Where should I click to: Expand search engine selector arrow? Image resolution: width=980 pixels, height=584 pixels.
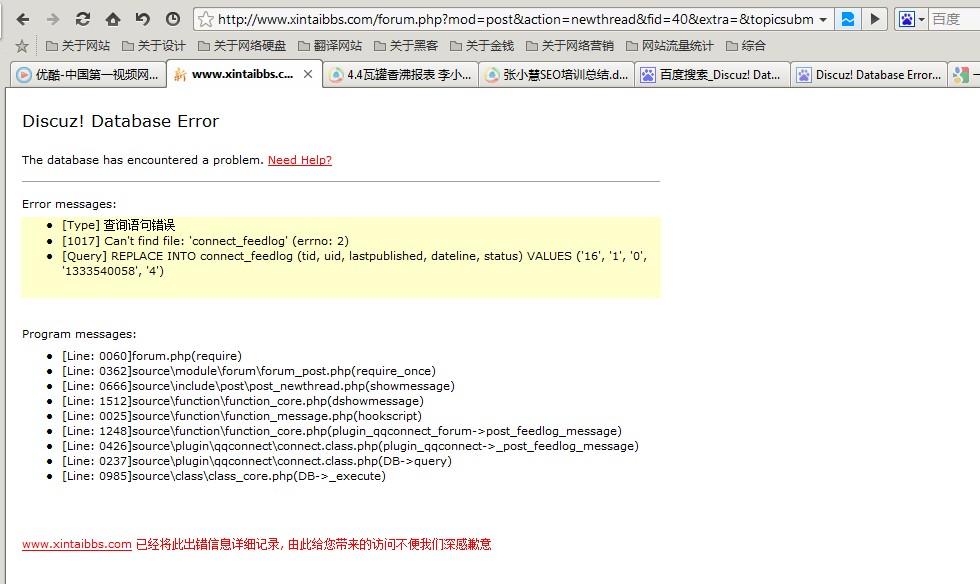coord(921,20)
